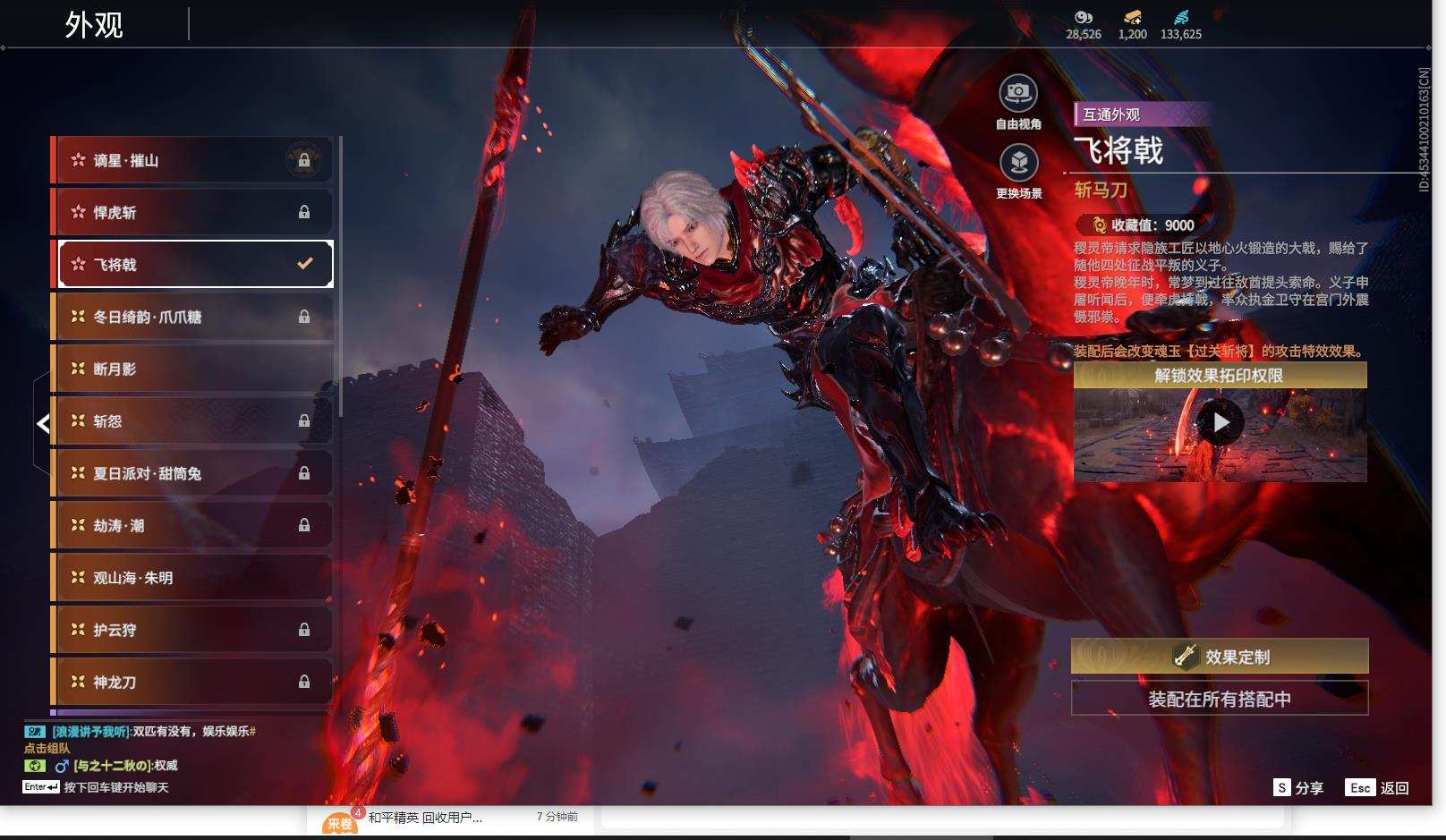Collapse the side panel with left arrow
This screenshot has height=840, width=1446.
[43, 422]
